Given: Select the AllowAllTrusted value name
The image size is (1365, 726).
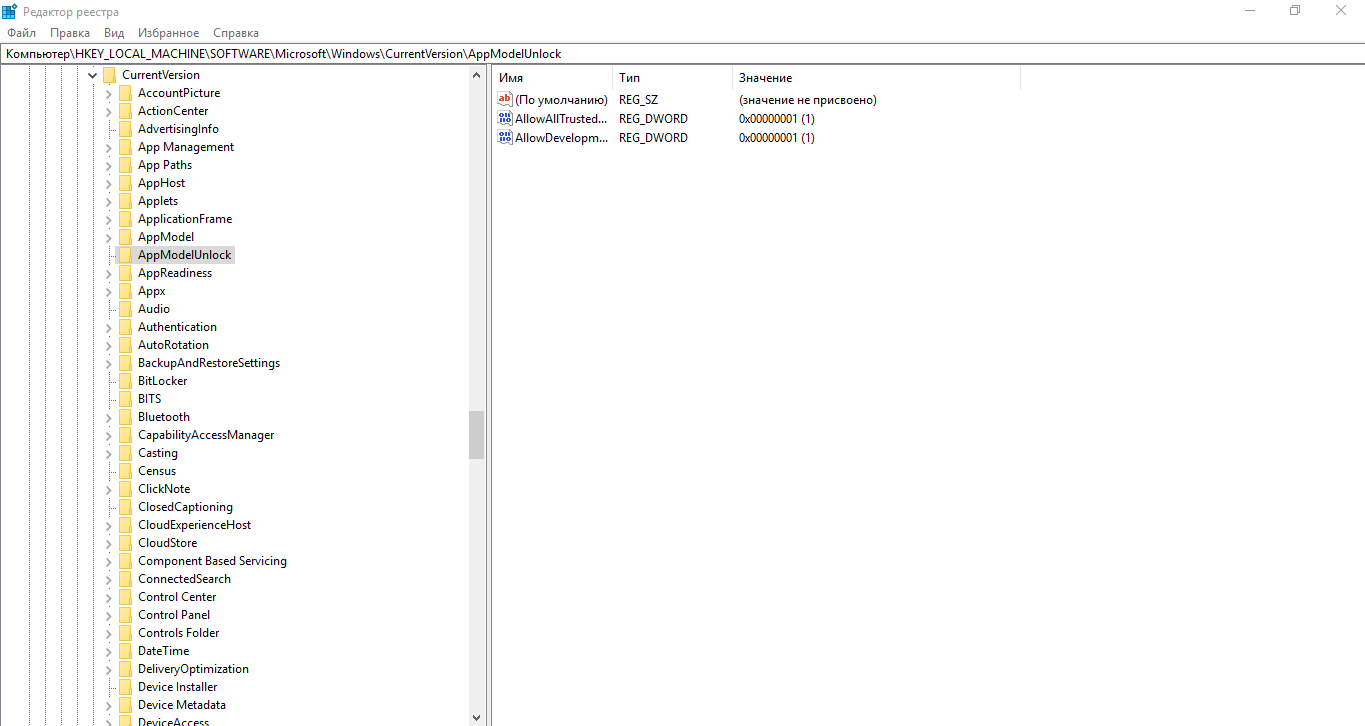Looking at the screenshot, I should [561, 119].
